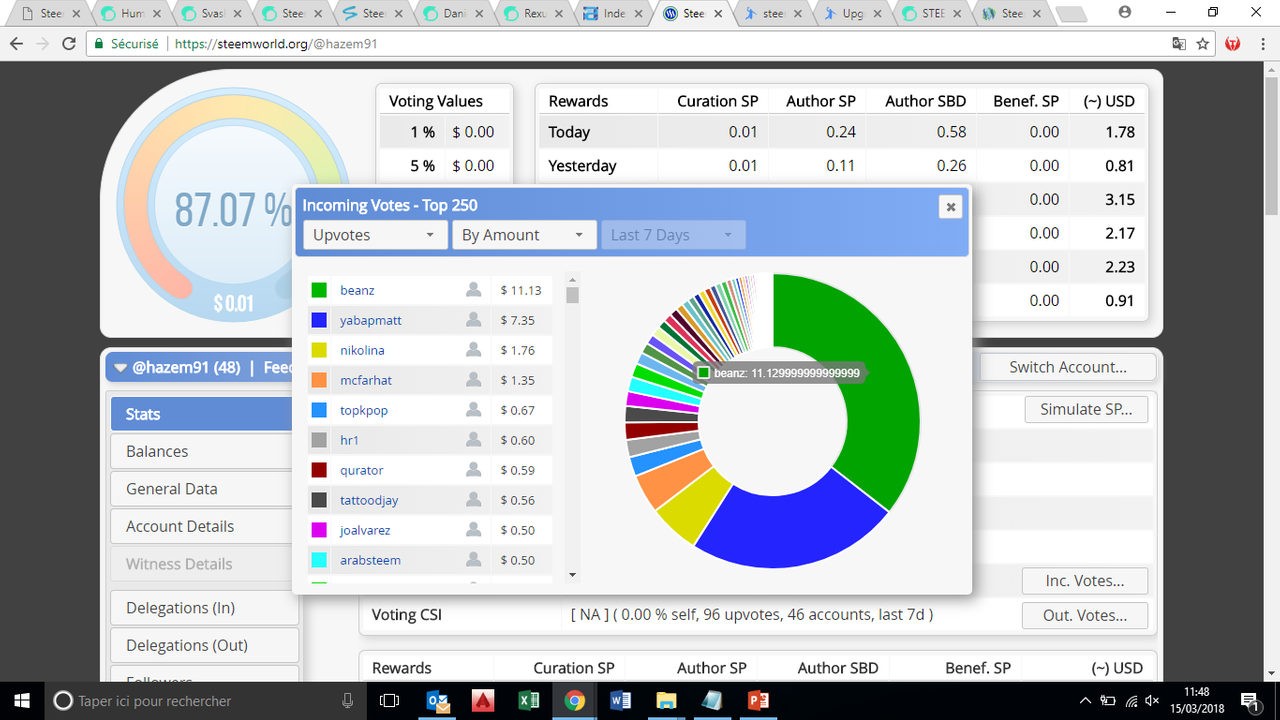Viewport: 1280px width, 720px height.
Task: Click the user icon next to topkpop
Action: [x=474, y=410]
